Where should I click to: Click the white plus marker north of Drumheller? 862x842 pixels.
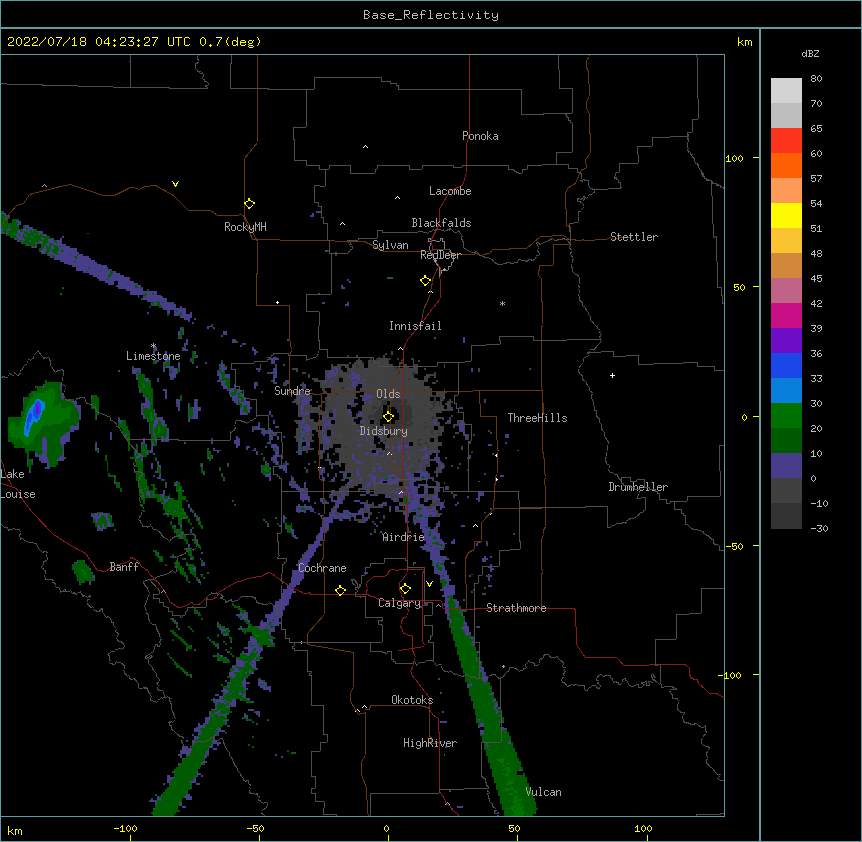click(x=612, y=375)
